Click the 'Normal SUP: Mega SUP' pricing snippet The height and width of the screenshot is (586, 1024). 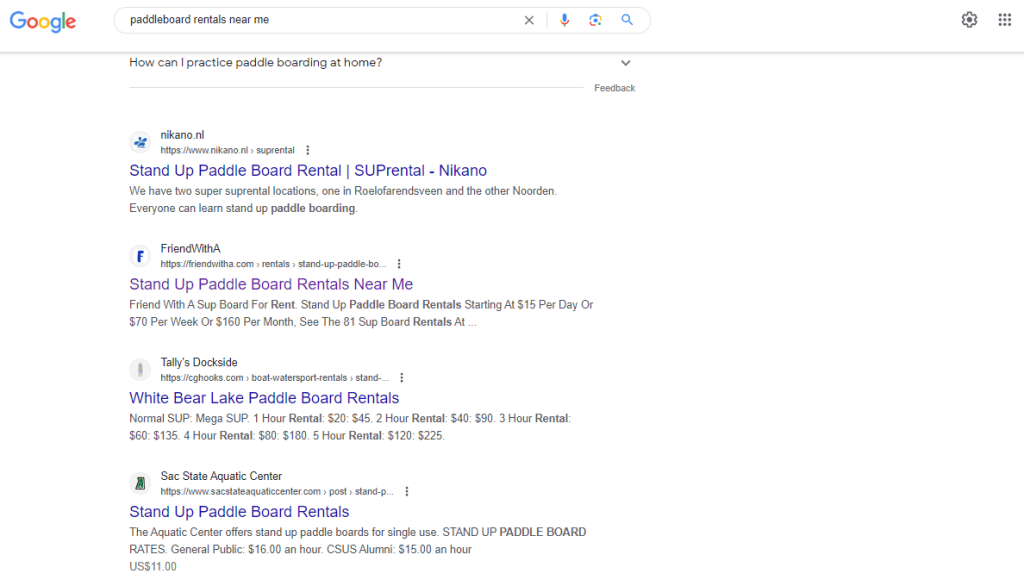coord(350,427)
